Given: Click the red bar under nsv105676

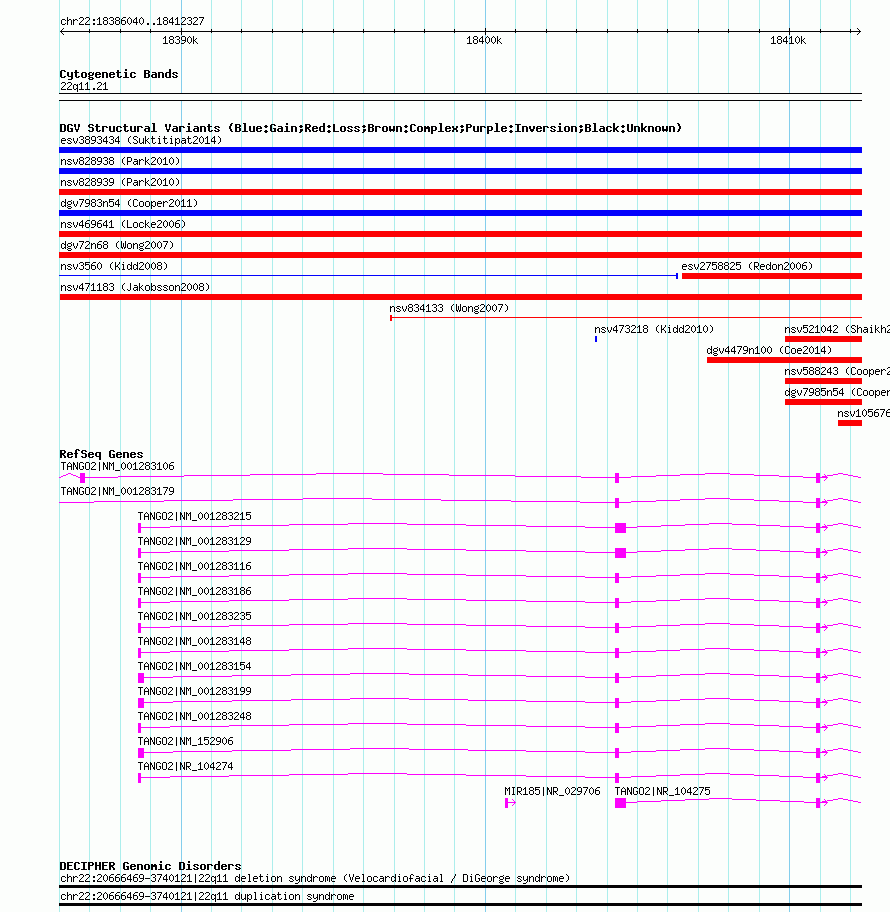Looking at the screenshot, I should pyautogui.click(x=849, y=423).
